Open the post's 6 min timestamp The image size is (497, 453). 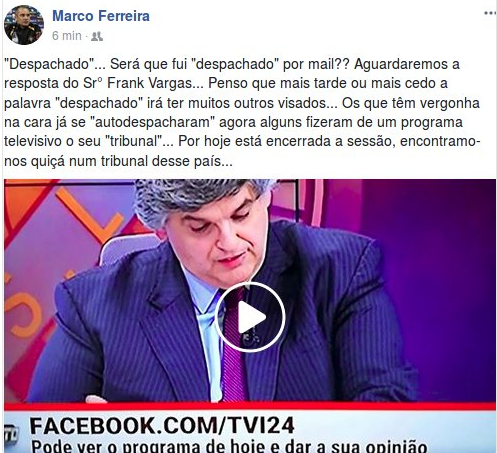67,36
